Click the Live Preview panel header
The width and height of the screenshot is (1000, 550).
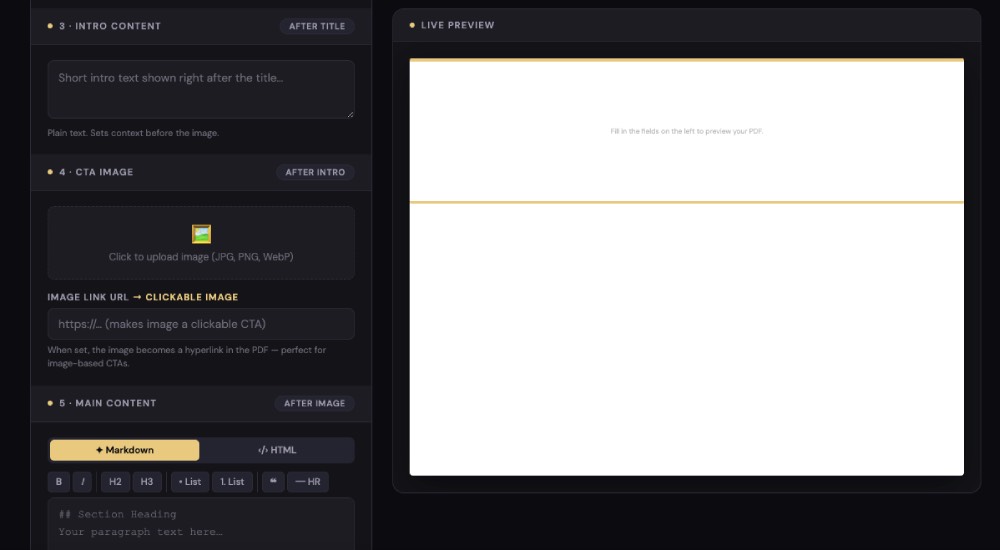pos(686,25)
